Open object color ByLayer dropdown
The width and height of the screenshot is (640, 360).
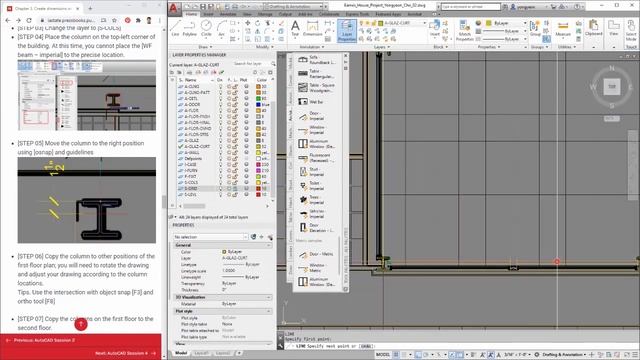(x=506, y=23)
